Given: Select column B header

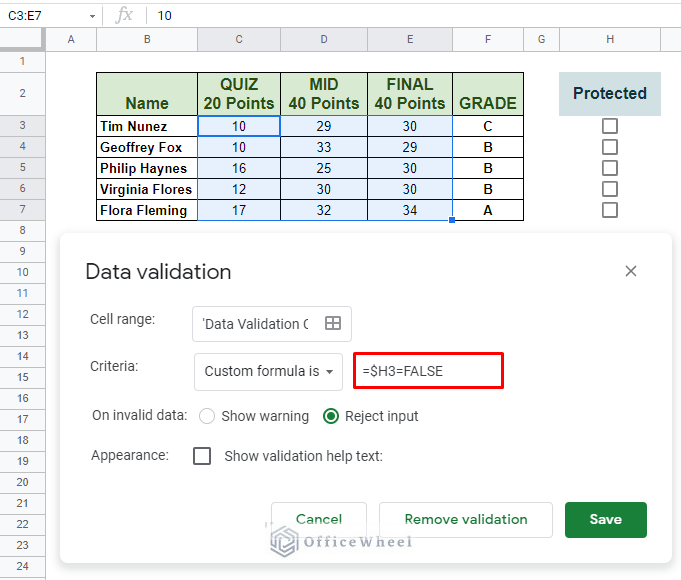Looking at the screenshot, I should 147,40.
